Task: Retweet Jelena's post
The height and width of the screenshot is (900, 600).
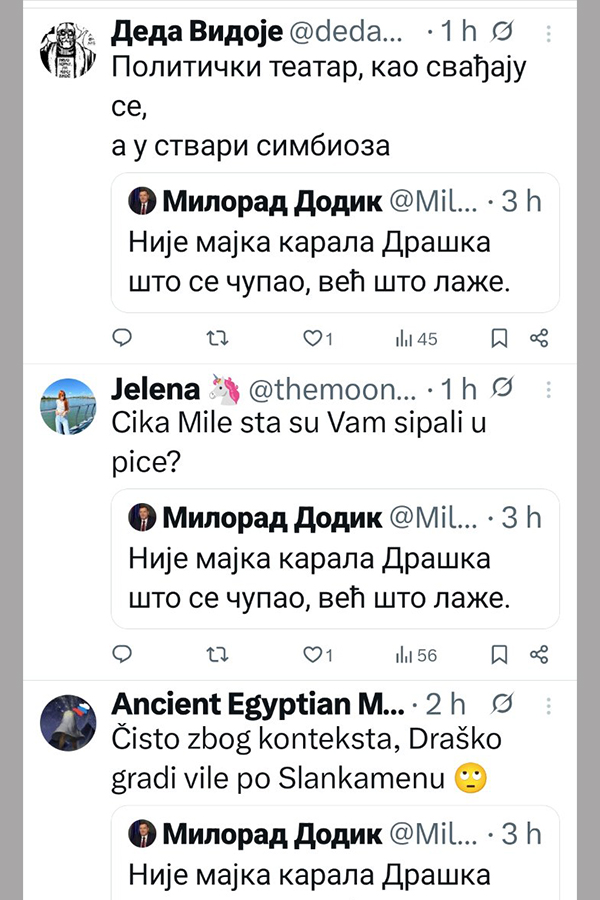Action: click(x=216, y=655)
